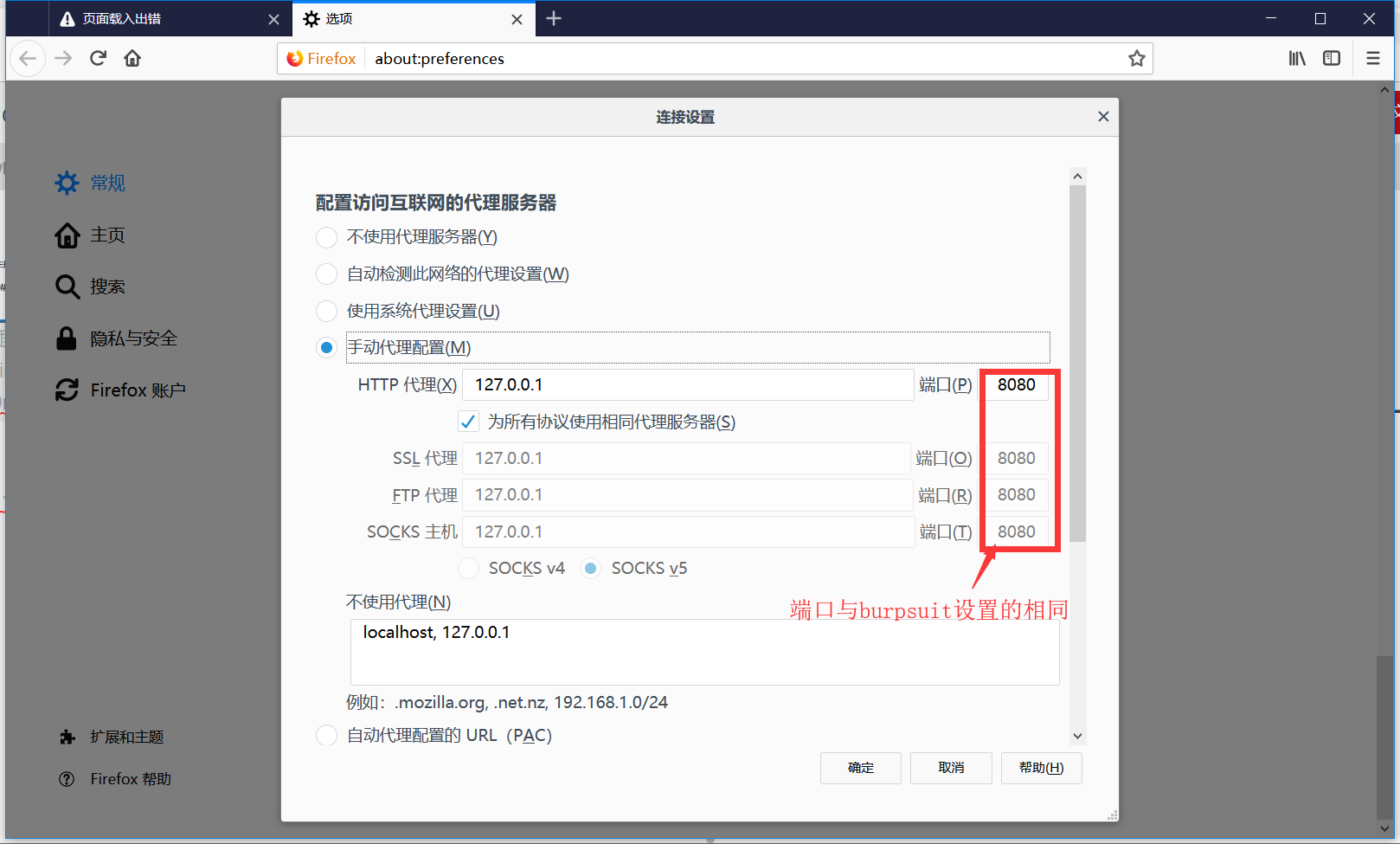Select 自动代理配置的 URL (PAC) option
The height and width of the screenshot is (844, 1400).
[x=326, y=735]
